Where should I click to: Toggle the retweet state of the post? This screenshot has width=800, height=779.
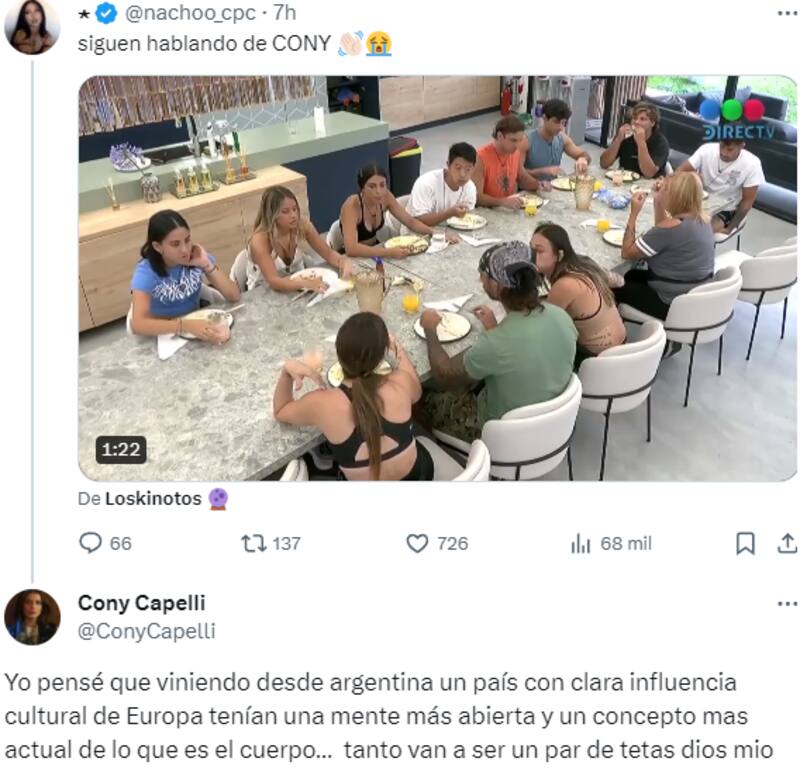pos(255,541)
